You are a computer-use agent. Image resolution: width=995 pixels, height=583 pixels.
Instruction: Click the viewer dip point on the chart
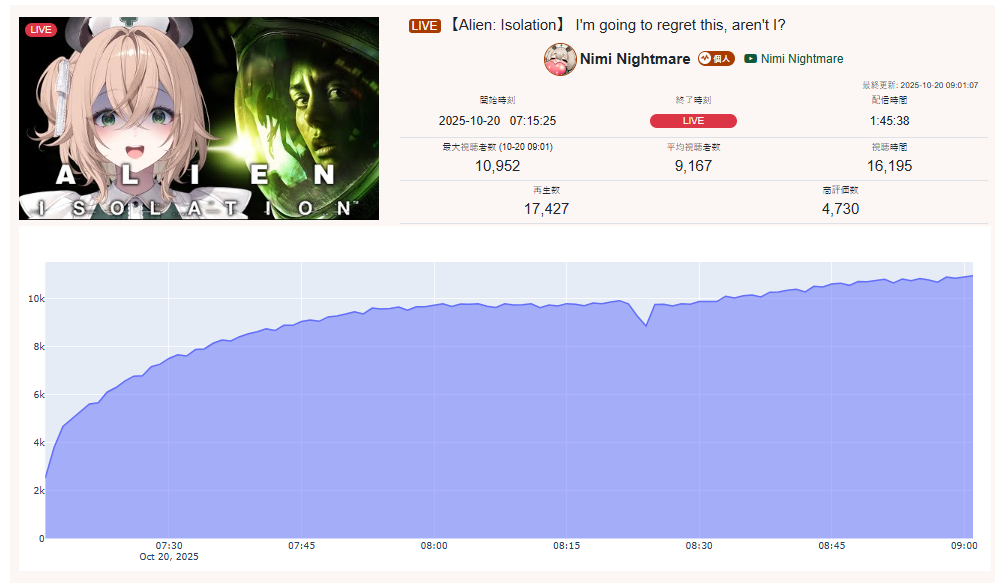pos(646,325)
